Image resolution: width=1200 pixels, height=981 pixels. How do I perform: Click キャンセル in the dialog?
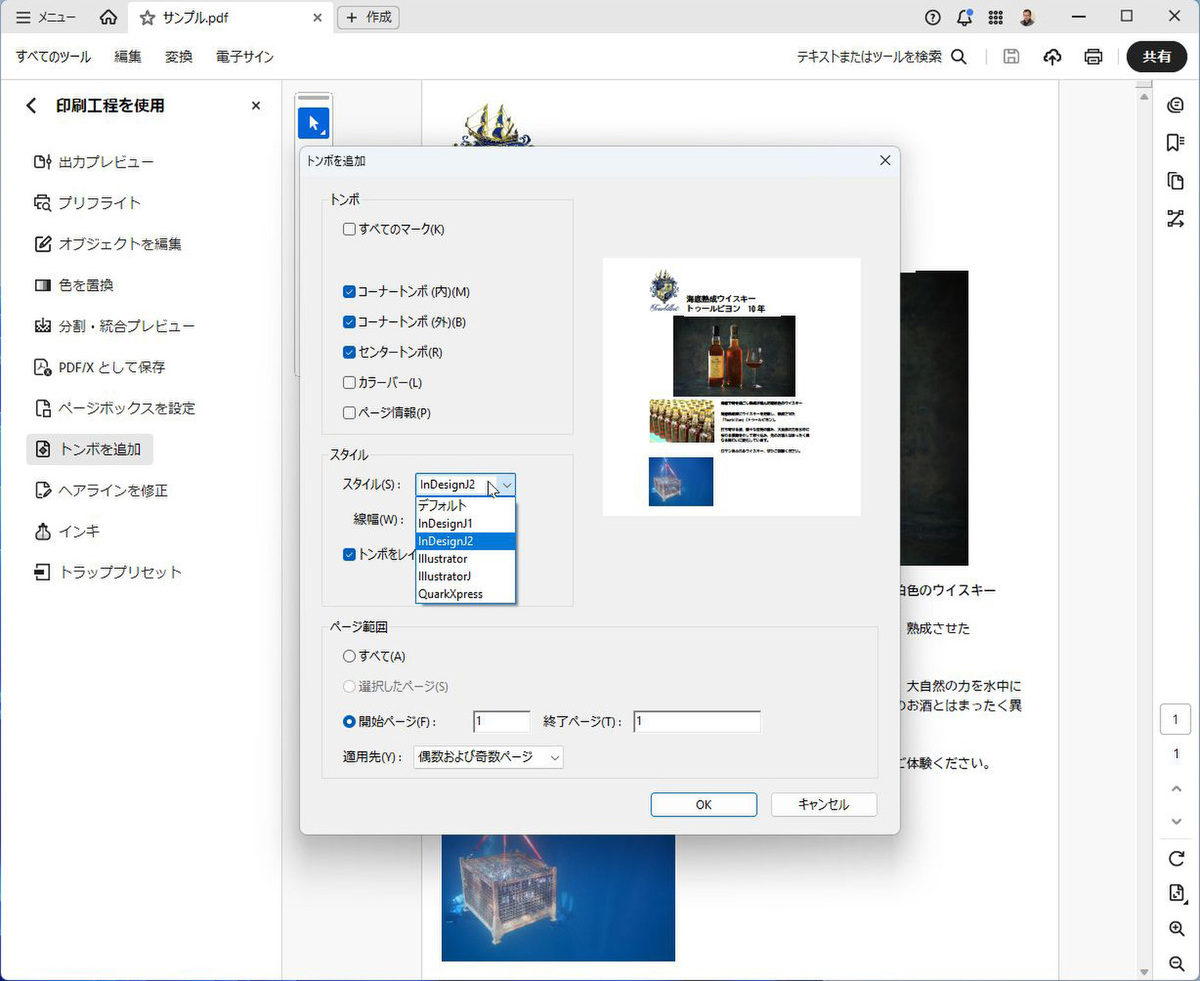pos(824,805)
